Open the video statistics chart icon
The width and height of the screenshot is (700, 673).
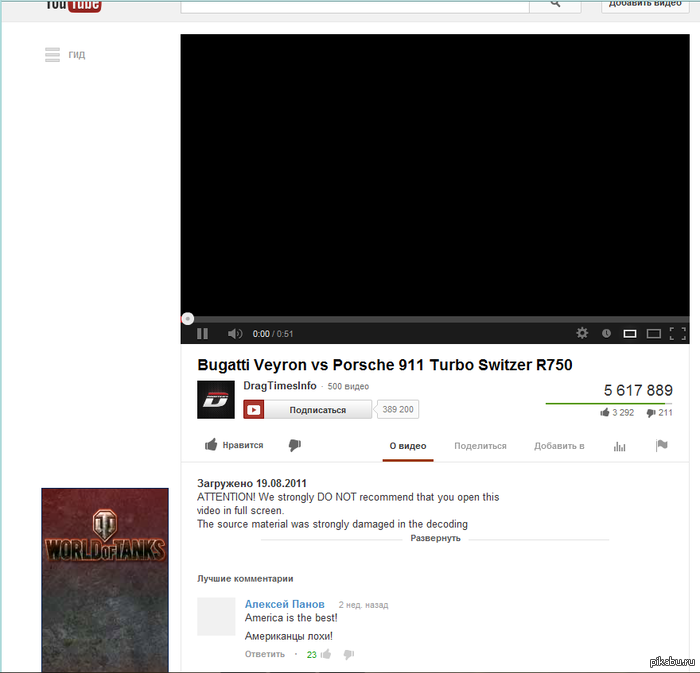click(619, 446)
